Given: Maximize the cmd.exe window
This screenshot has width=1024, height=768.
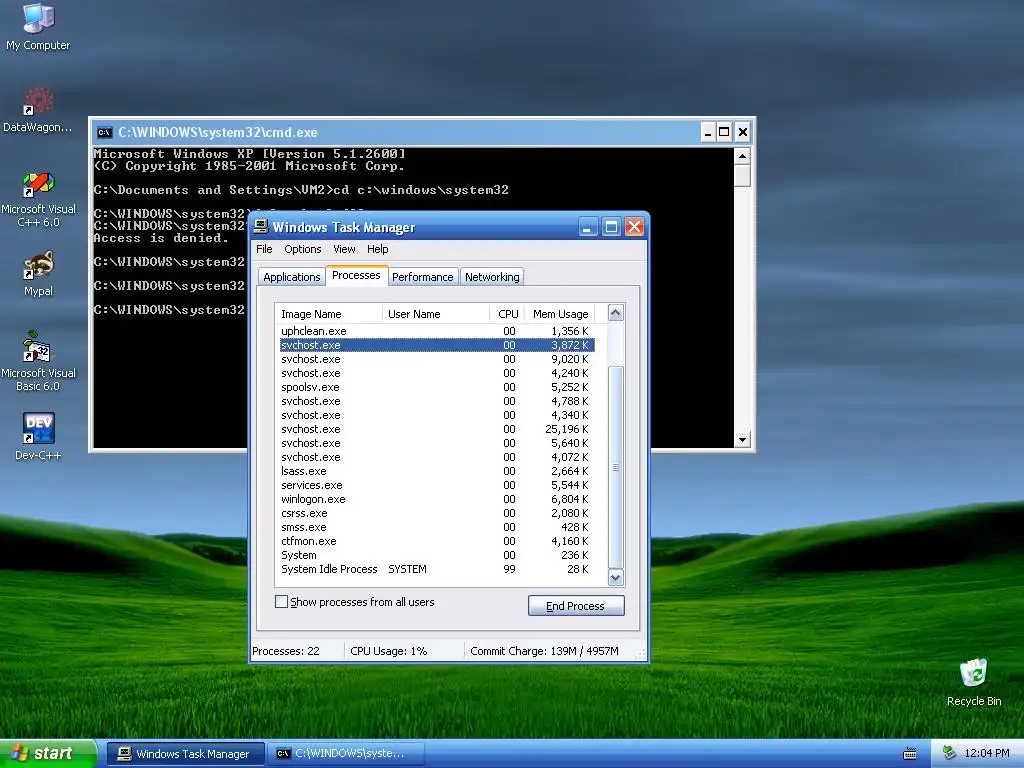Looking at the screenshot, I should 724,133.
